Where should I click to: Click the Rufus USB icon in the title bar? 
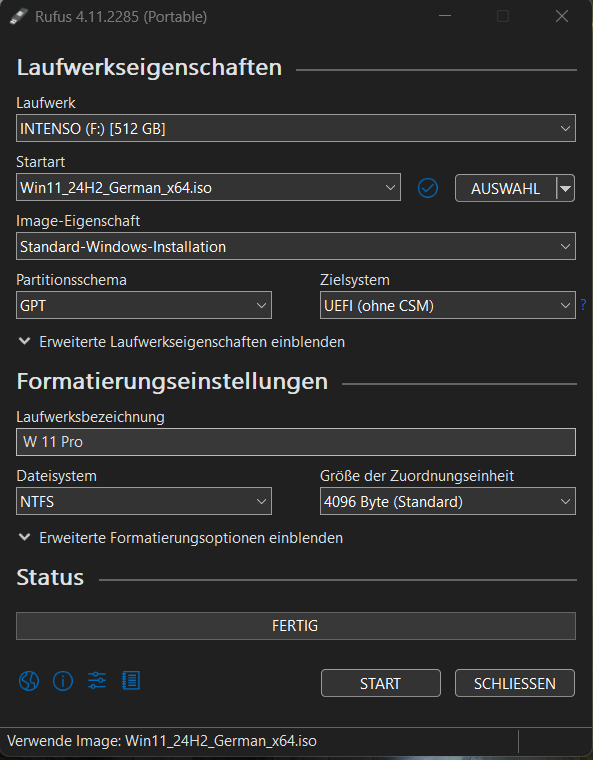[x=18, y=16]
